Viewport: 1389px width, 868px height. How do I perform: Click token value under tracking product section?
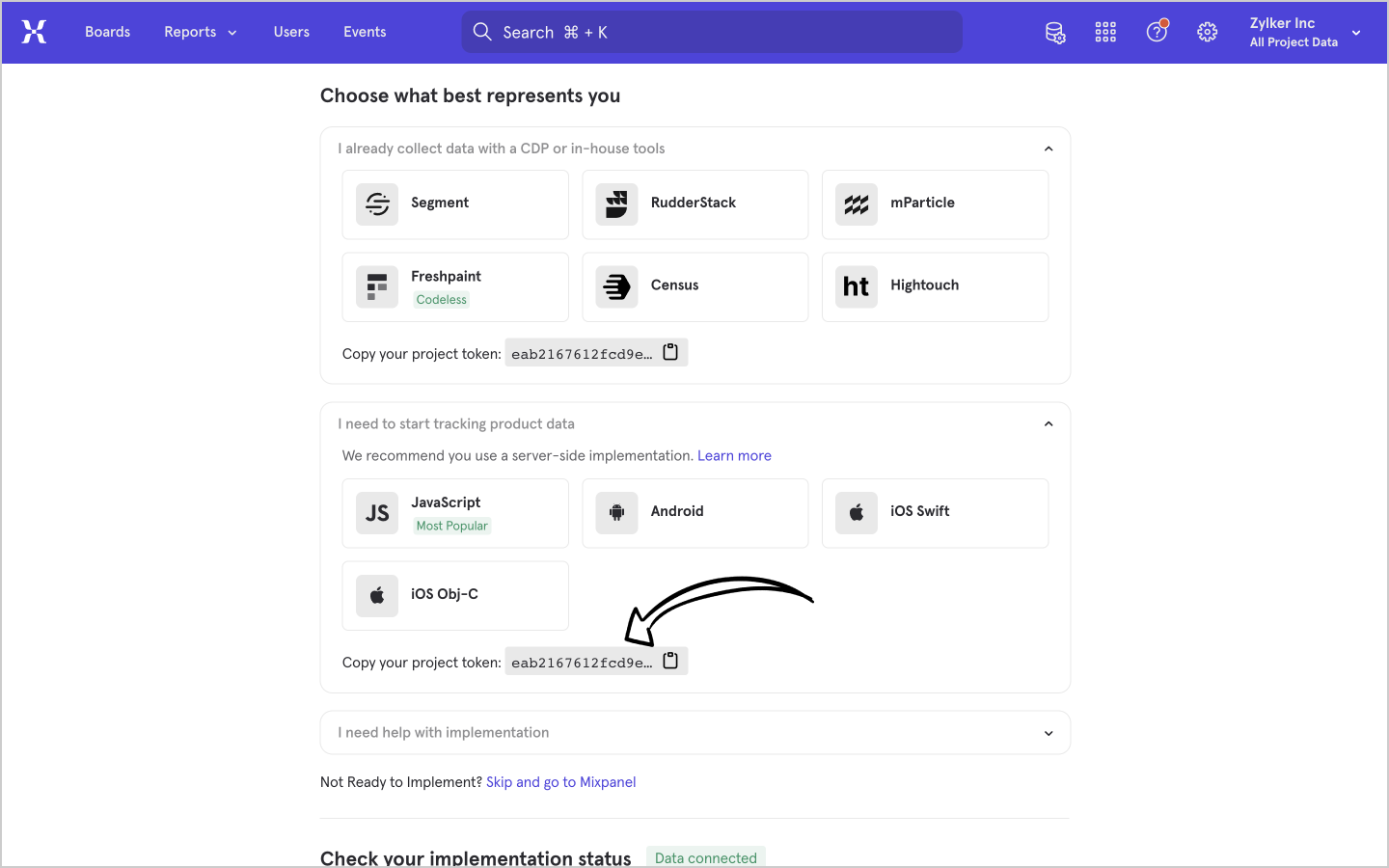tap(582, 663)
